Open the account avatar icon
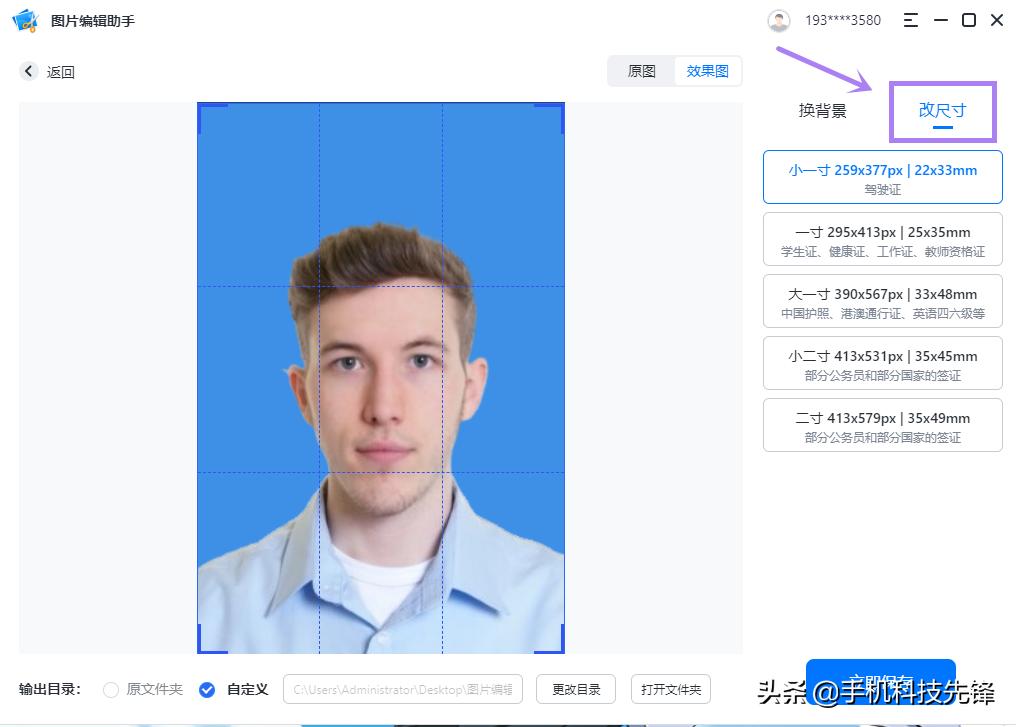The image size is (1016, 727). click(x=779, y=20)
